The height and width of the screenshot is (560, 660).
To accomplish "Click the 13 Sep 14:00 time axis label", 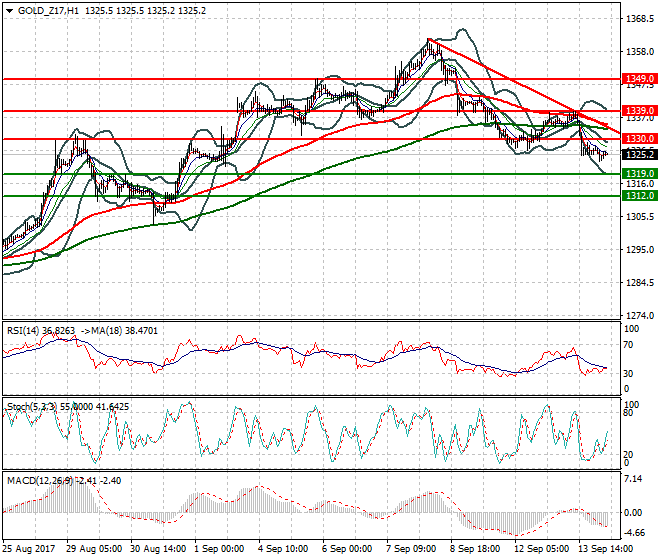I will 606,549.
